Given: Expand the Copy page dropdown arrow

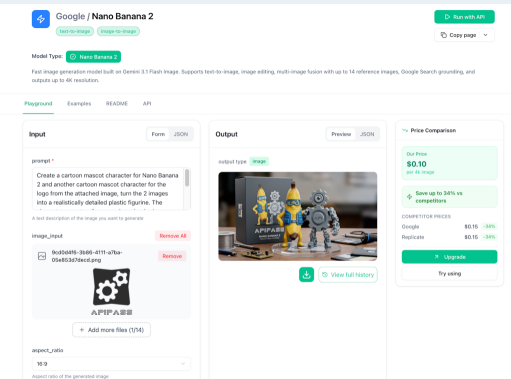Looking at the screenshot, I should (x=485, y=35).
